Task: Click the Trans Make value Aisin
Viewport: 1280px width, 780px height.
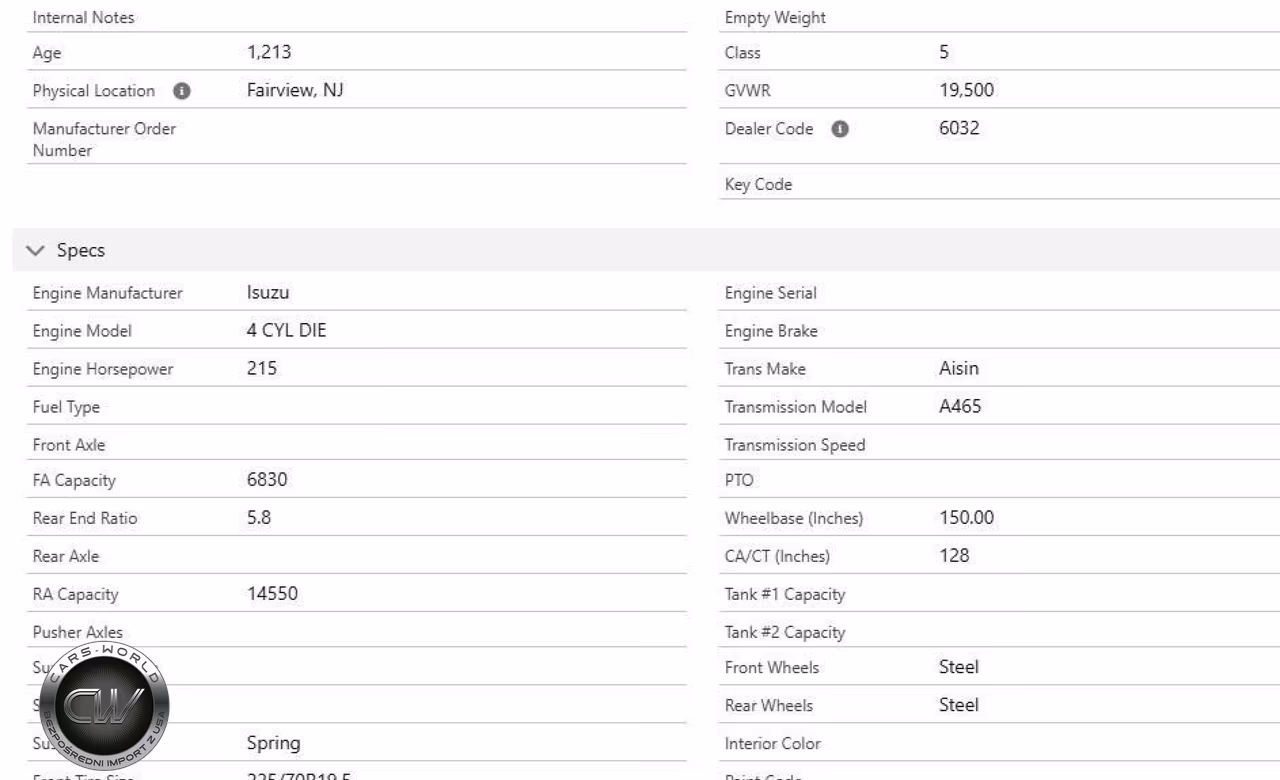Action: (959, 369)
